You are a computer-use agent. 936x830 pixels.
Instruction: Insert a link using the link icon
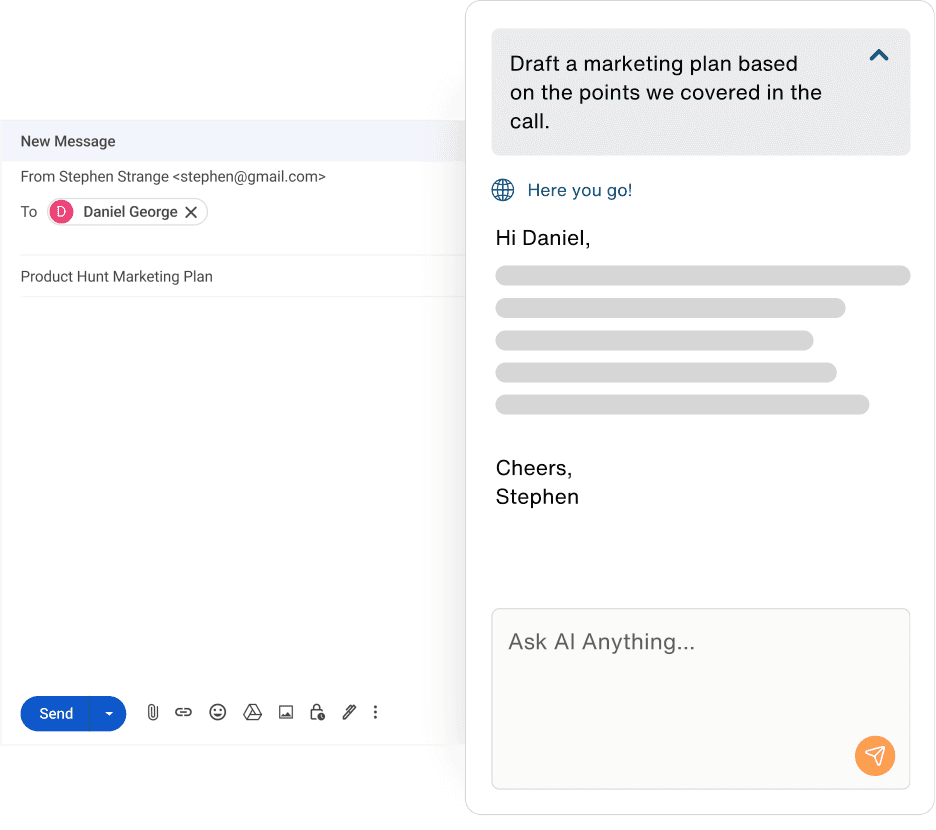click(183, 712)
